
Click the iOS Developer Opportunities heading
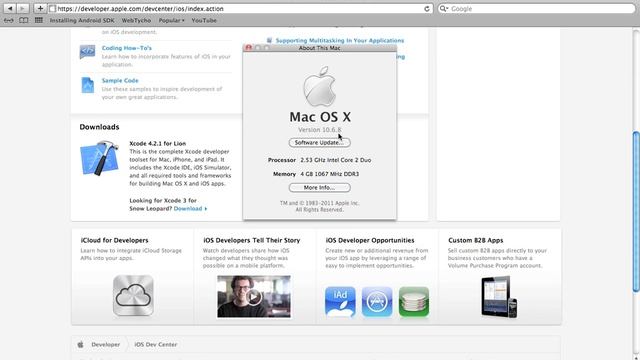370,240
